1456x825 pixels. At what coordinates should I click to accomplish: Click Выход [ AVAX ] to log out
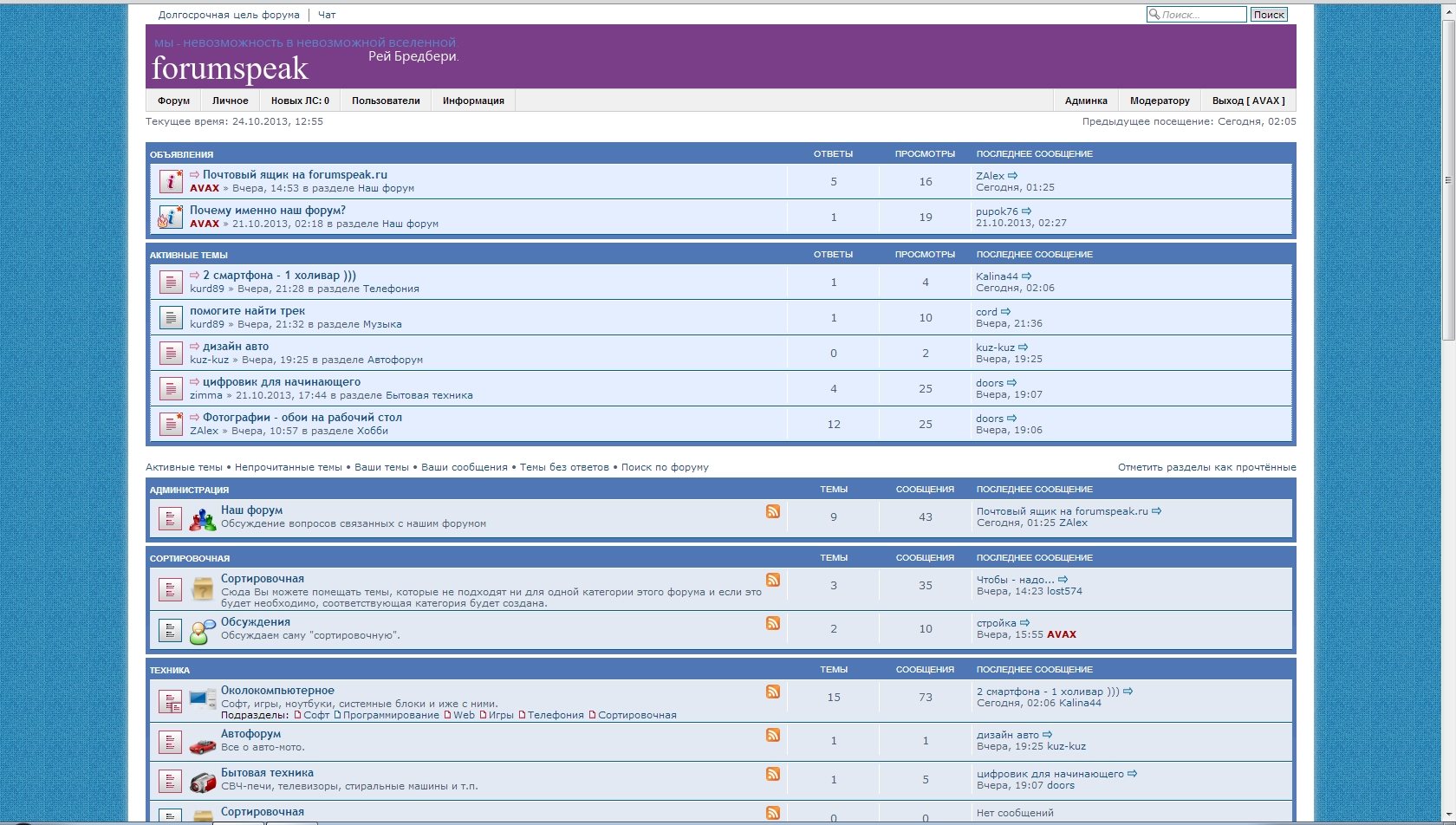[1248, 101]
